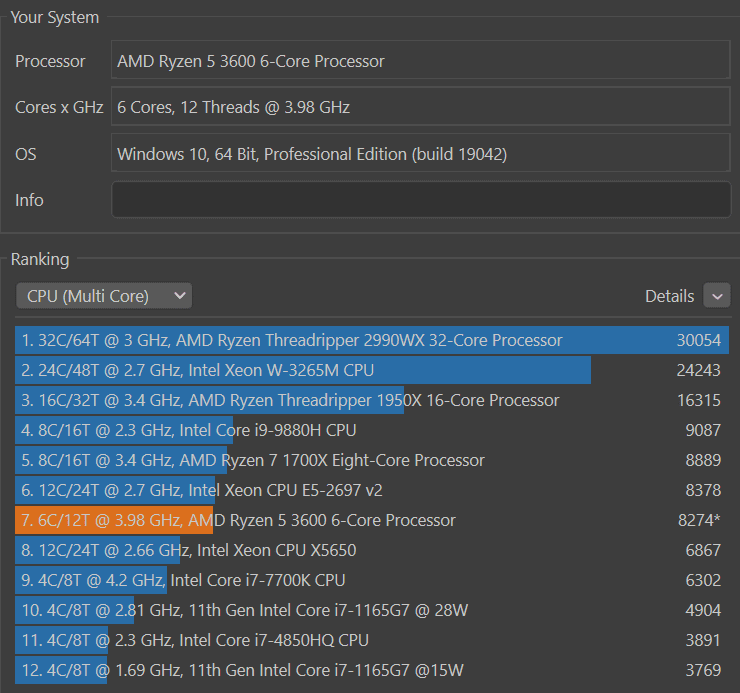The height and width of the screenshot is (693, 740).
Task: Click the 6302 score value
Action: [x=703, y=580]
